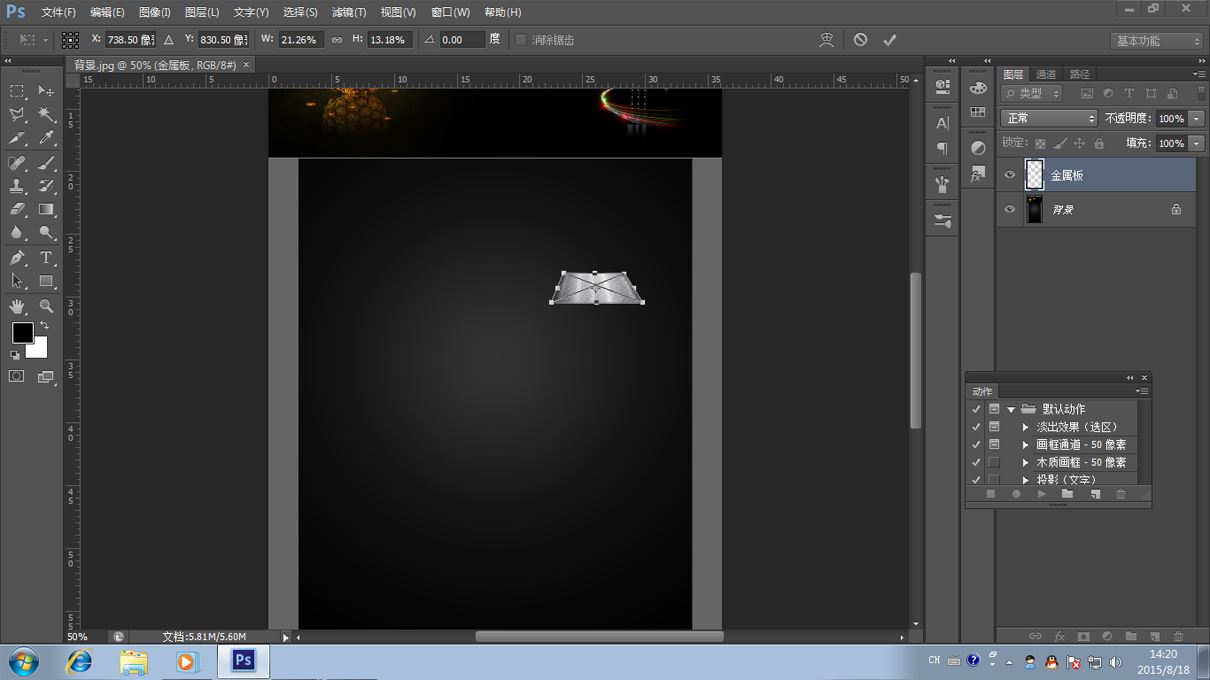1210x680 pixels.
Task: Toggle the lock transparent pixels icon
Action: click(1040, 144)
